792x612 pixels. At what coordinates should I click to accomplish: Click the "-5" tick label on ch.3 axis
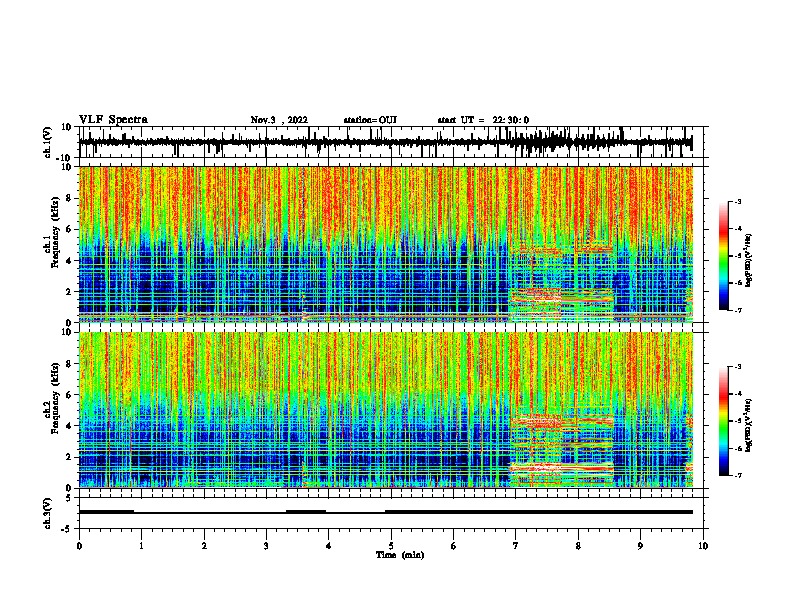tap(67, 529)
